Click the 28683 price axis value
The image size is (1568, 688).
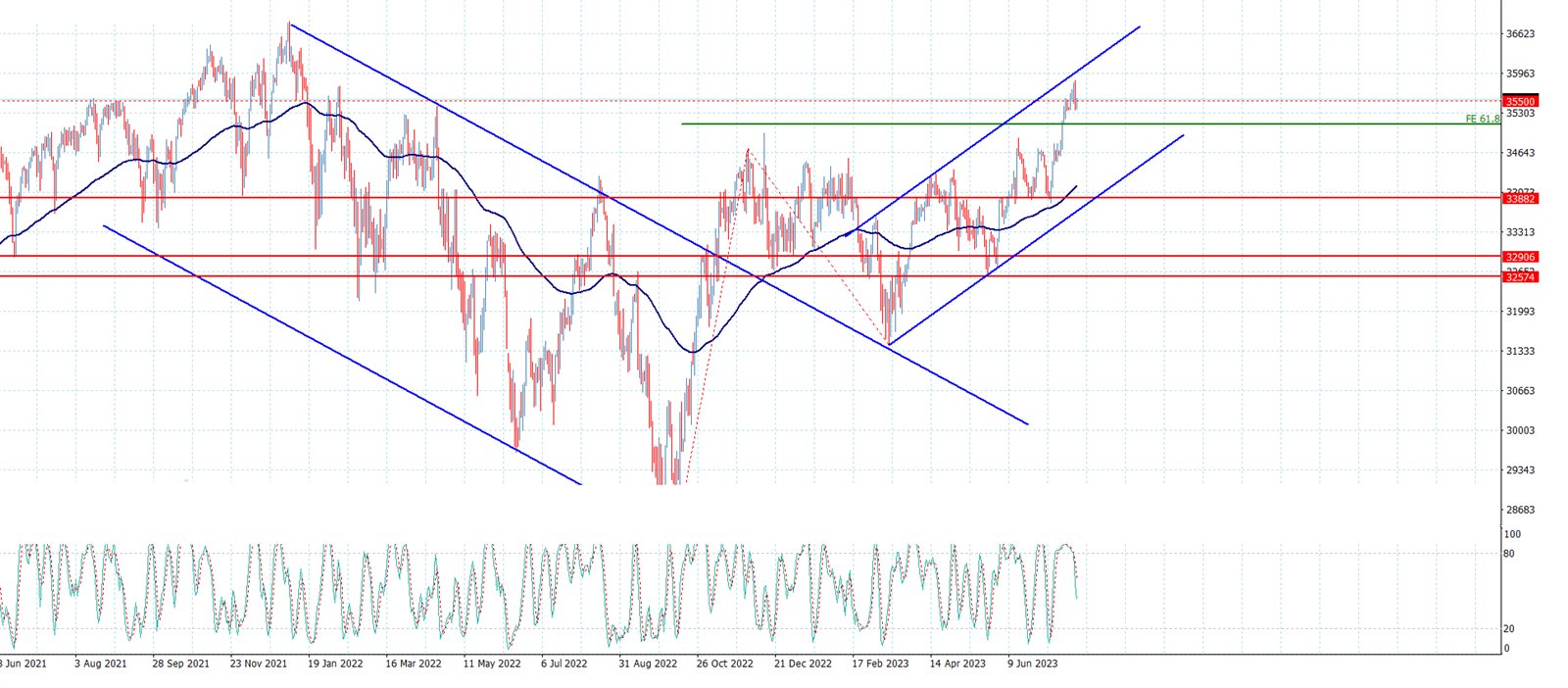tap(1520, 510)
